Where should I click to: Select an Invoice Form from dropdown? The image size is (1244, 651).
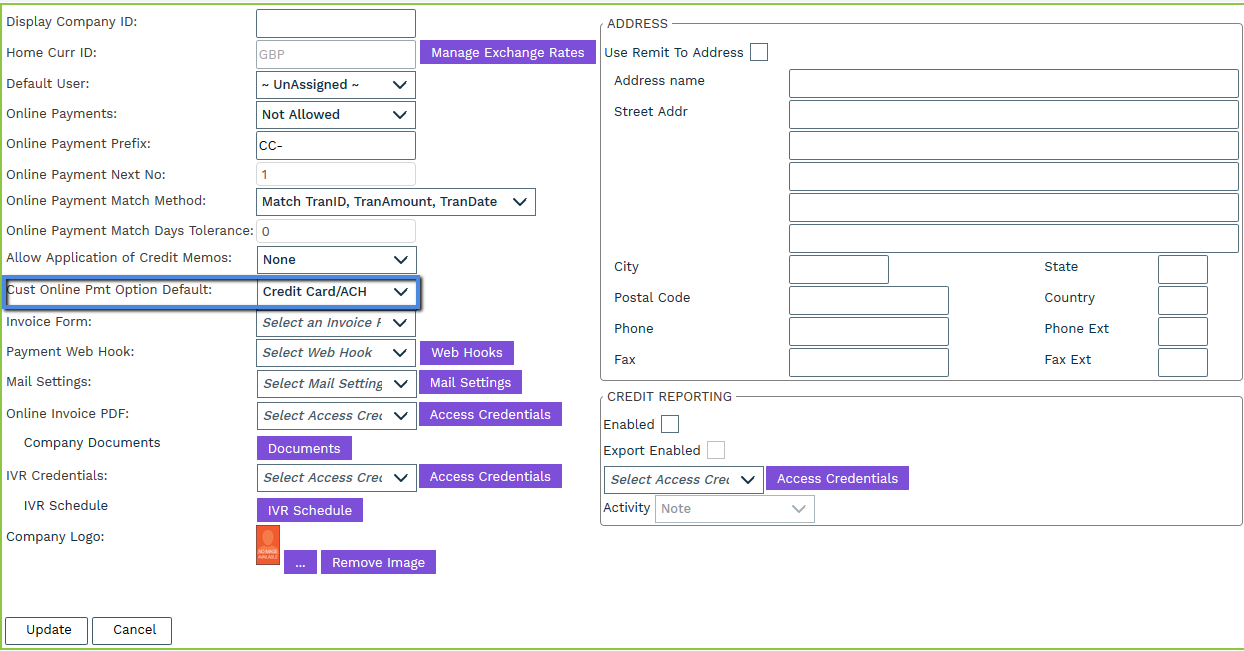336,323
